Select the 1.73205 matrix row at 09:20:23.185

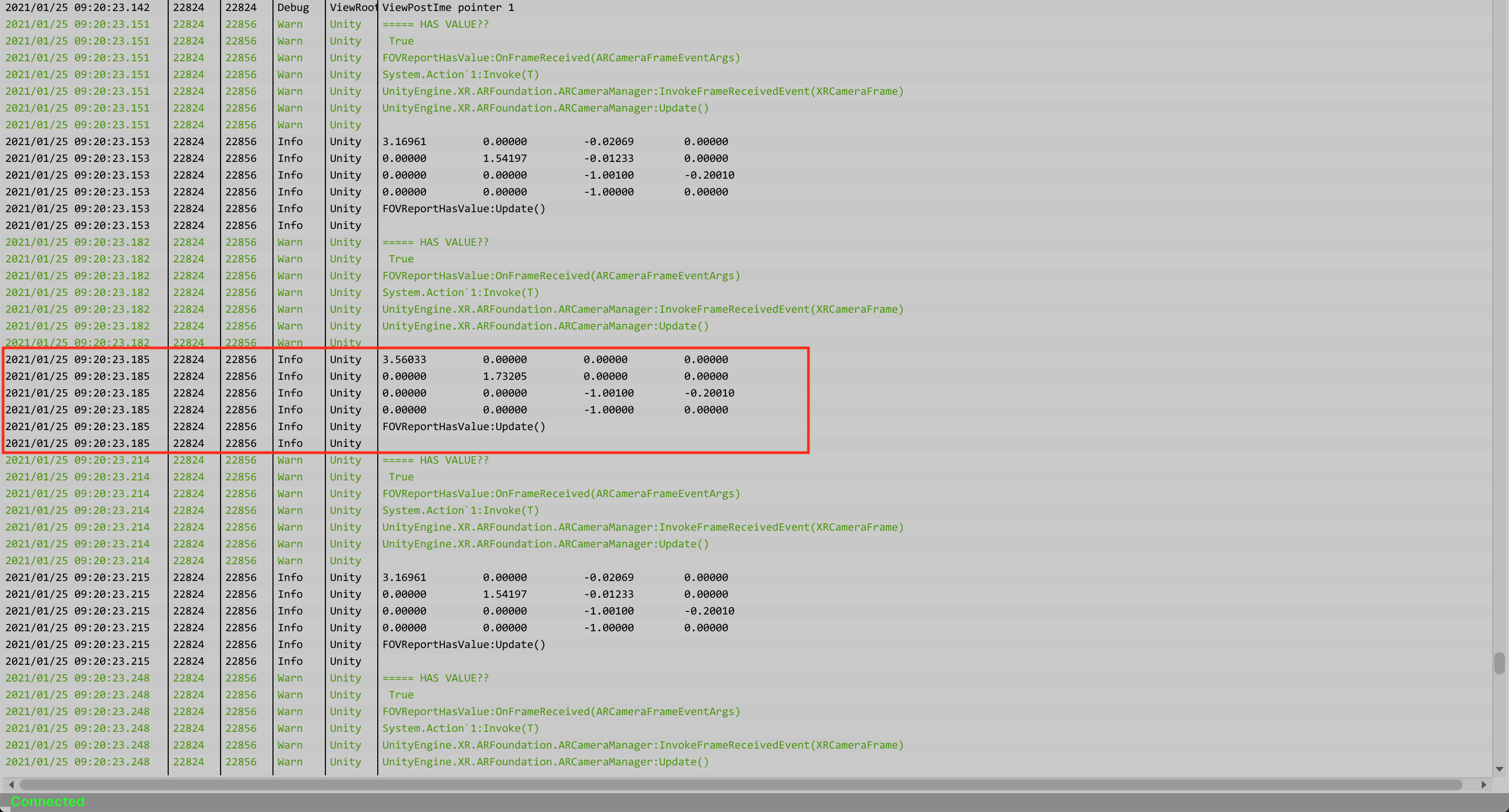pos(505,376)
